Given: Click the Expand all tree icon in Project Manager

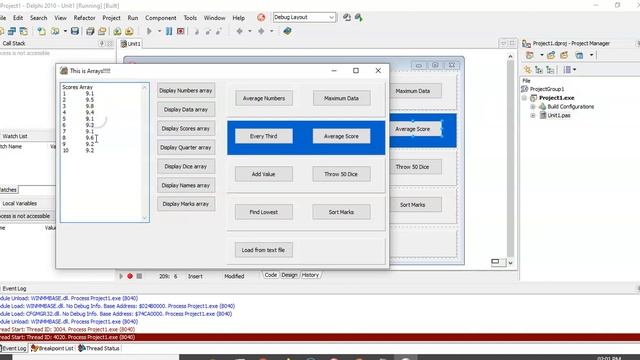Looking at the screenshot, I should [539, 70].
